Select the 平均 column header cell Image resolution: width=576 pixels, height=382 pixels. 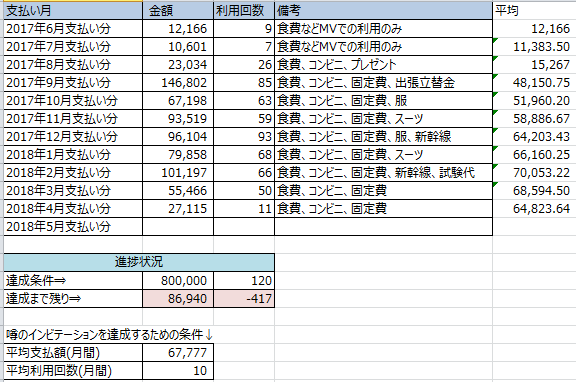[534, 11]
